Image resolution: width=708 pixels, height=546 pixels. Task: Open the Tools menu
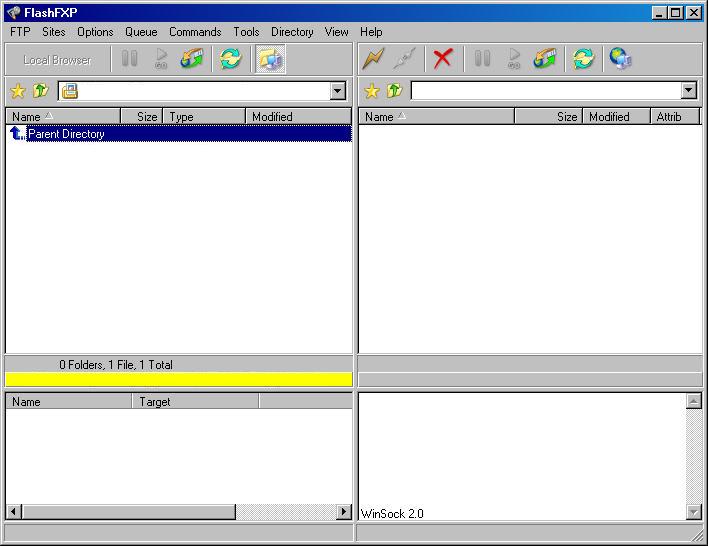click(x=246, y=32)
